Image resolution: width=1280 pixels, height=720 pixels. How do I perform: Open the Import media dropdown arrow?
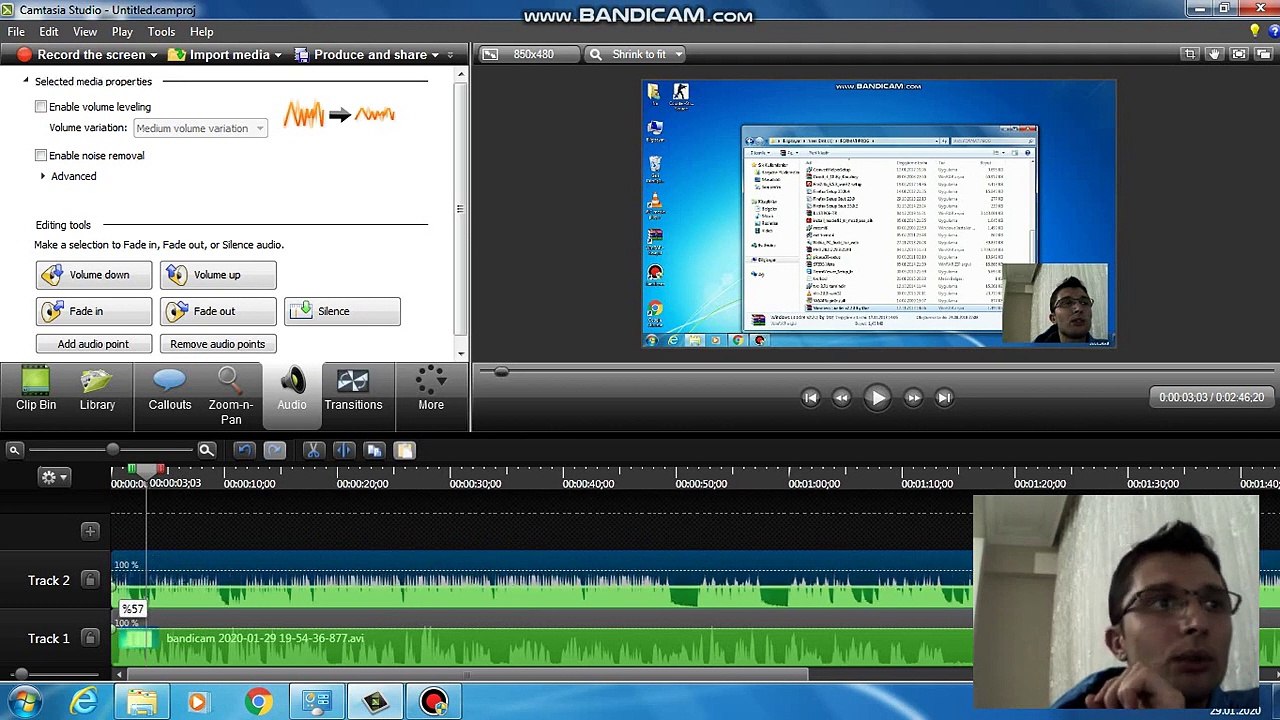click(x=278, y=55)
